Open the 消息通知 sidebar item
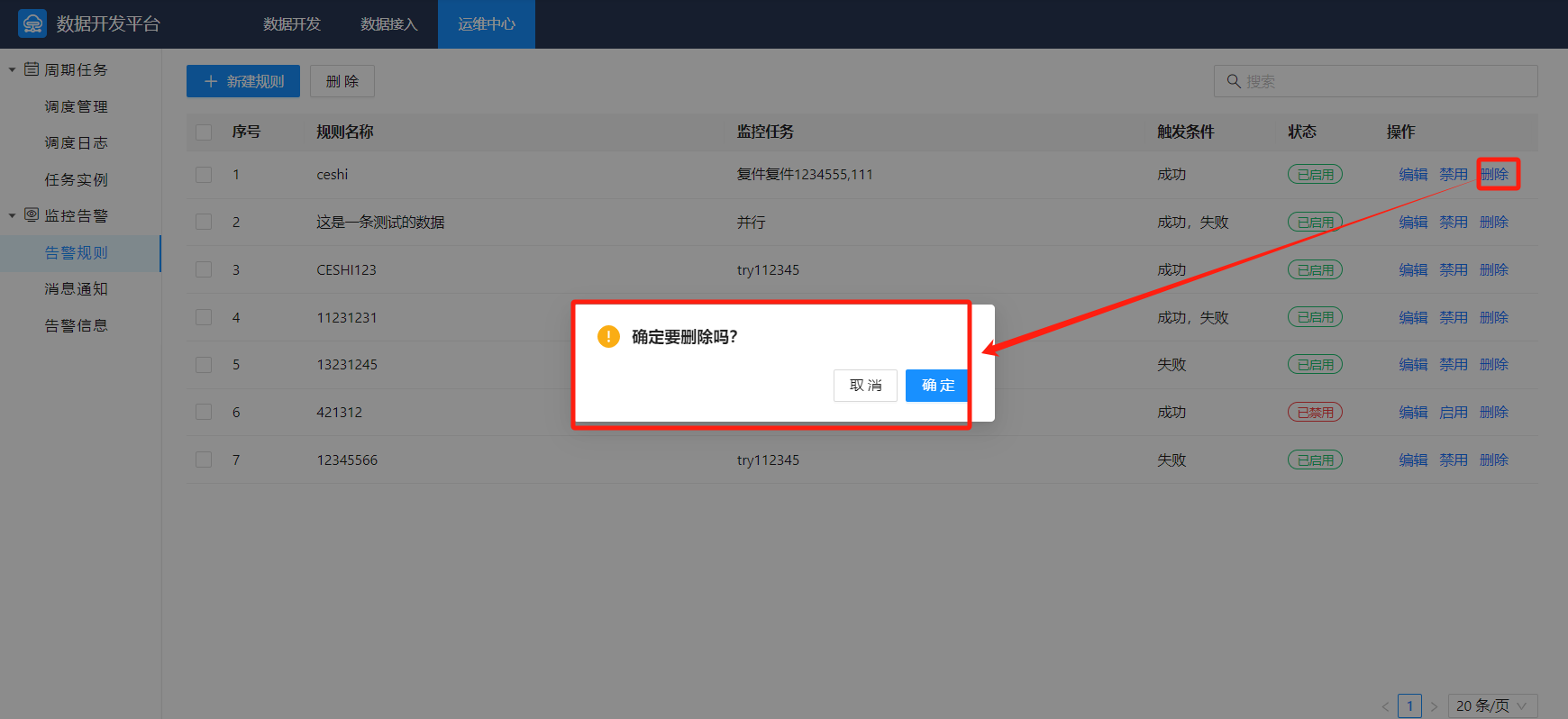This screenshot has height=719, width=1568. pyautogui.click(x=77, y=289)
